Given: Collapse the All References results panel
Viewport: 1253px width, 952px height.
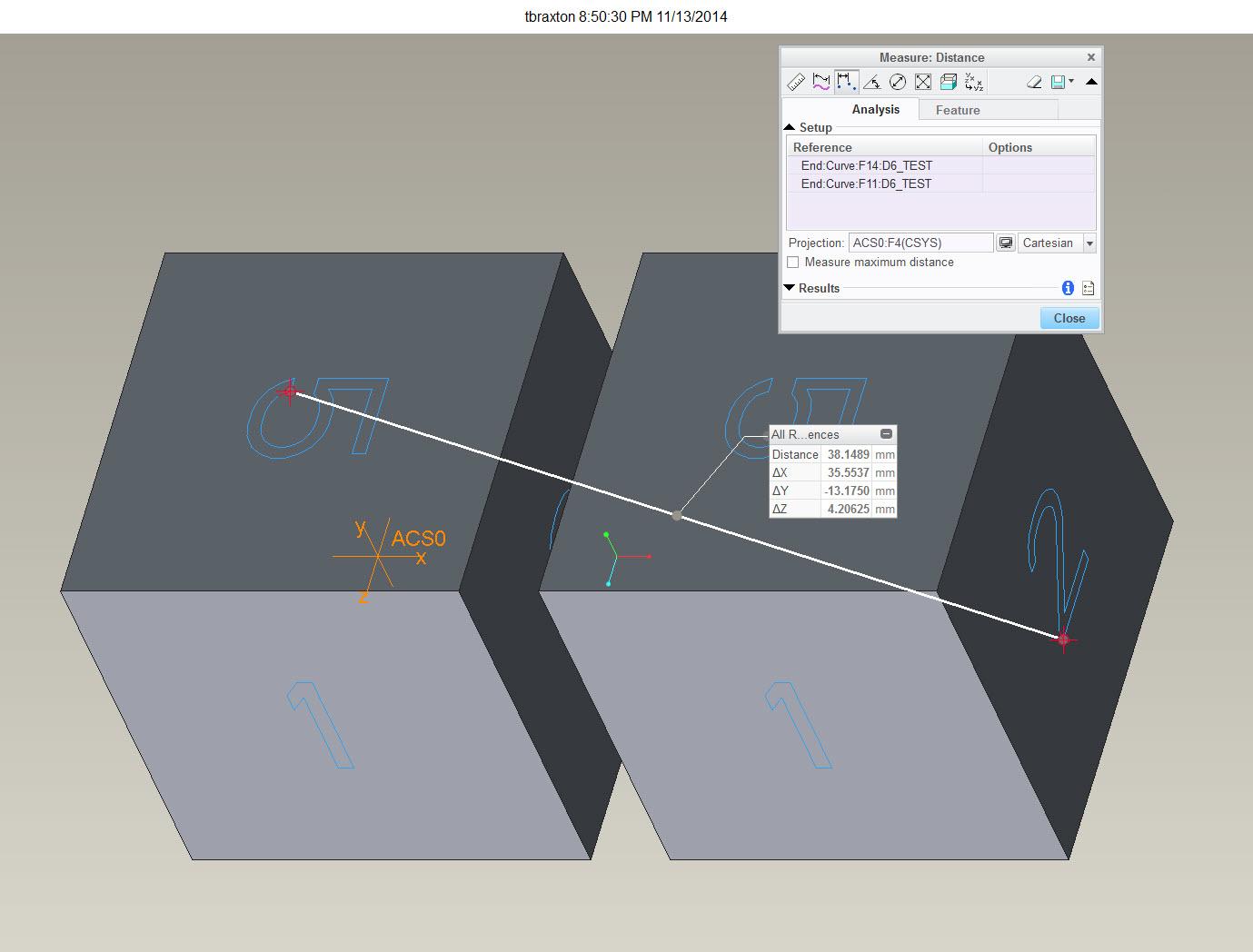Looking at the screenshot, I should [x=886, y=434].
